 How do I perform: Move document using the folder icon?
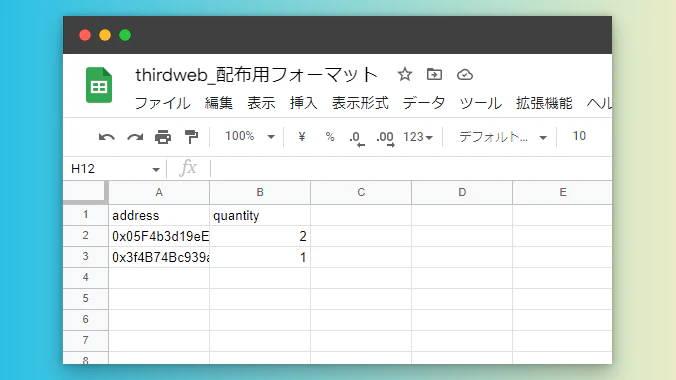[x=434, y=75]
